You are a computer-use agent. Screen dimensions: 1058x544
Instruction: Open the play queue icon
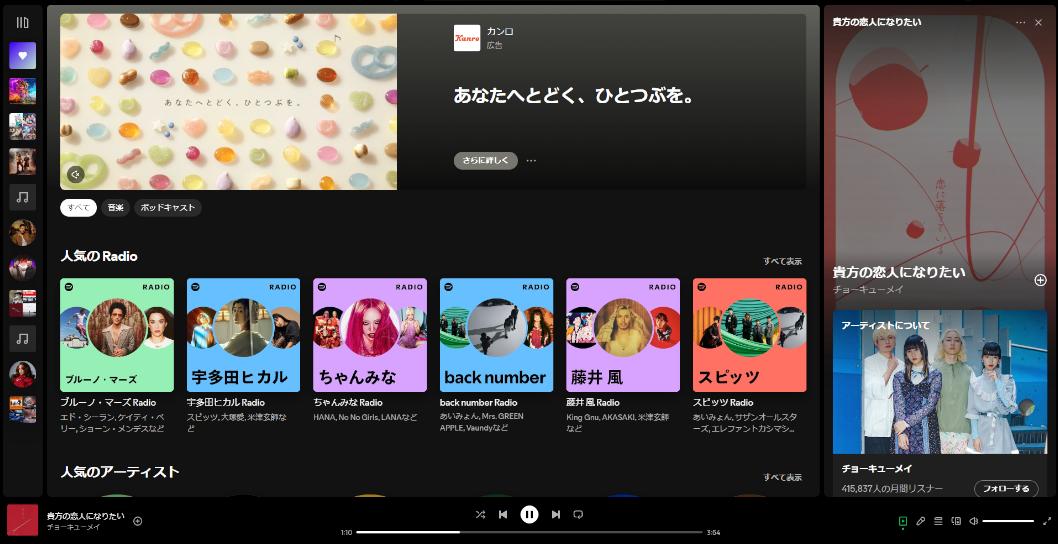(x=938, y=521)
